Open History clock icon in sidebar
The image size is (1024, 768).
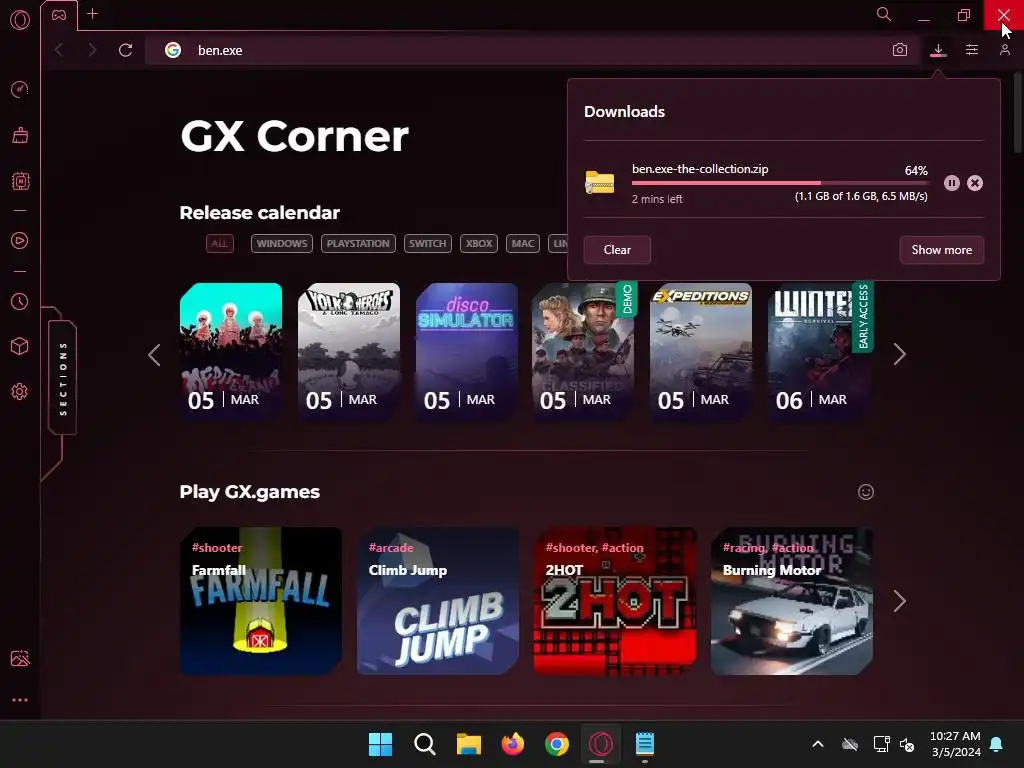20,301
